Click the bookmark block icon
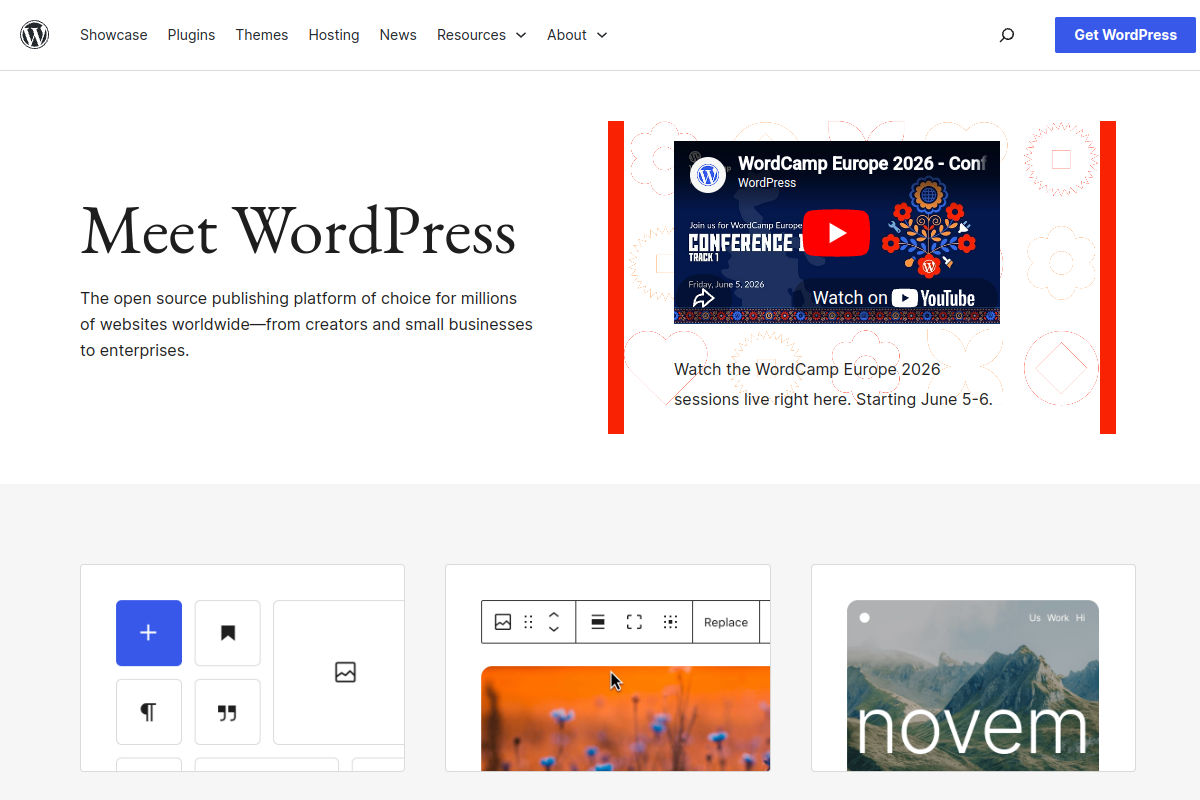This screenshot has width=1200, height=800. [228, 633]
